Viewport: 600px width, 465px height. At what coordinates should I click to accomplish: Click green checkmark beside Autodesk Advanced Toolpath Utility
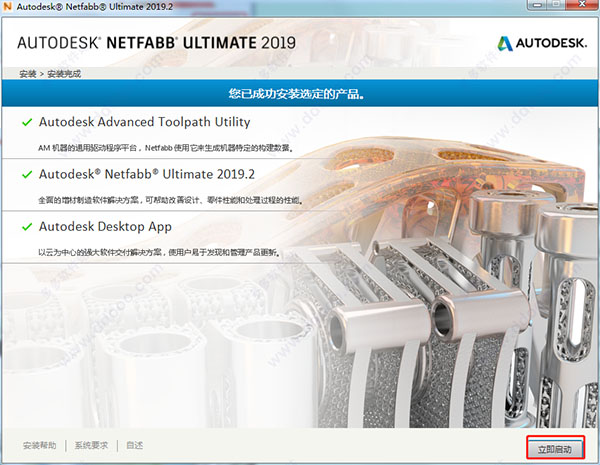[27, 122]
